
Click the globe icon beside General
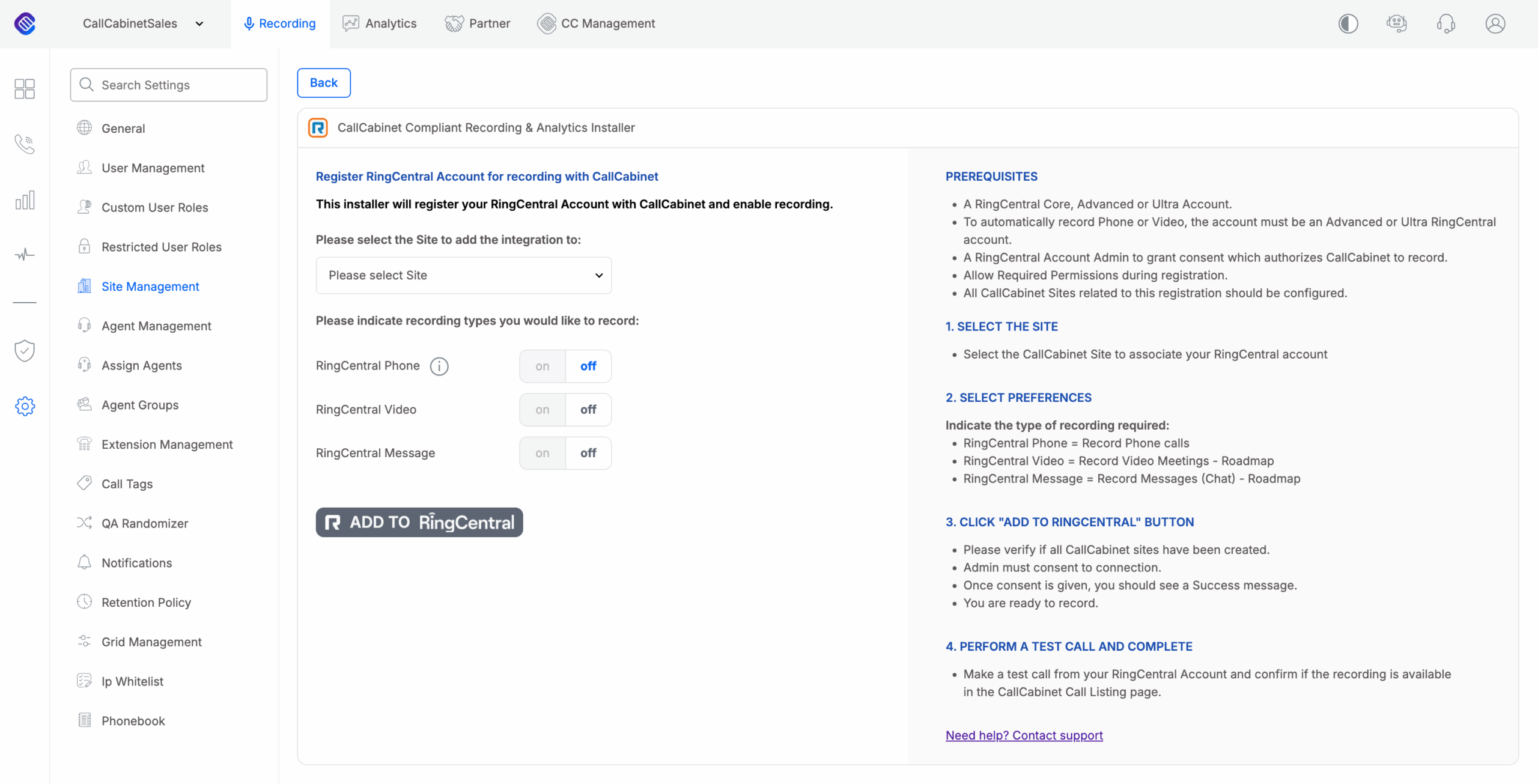(84, 128)
